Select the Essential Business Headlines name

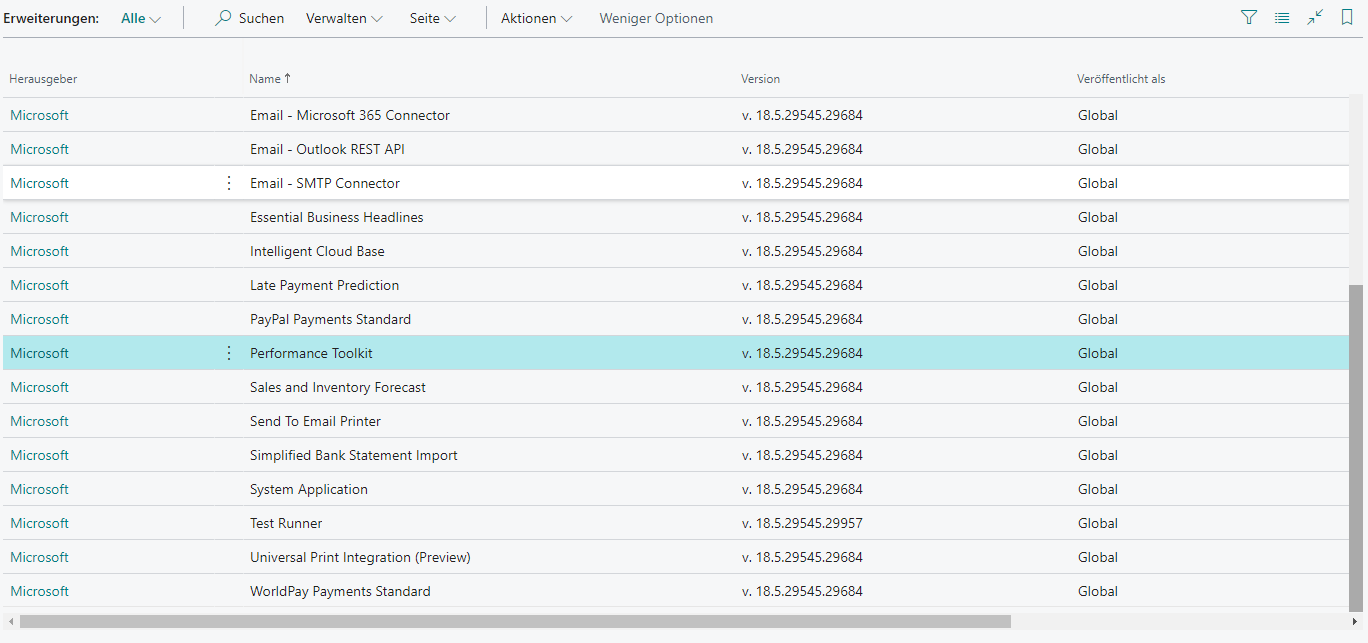337,217
